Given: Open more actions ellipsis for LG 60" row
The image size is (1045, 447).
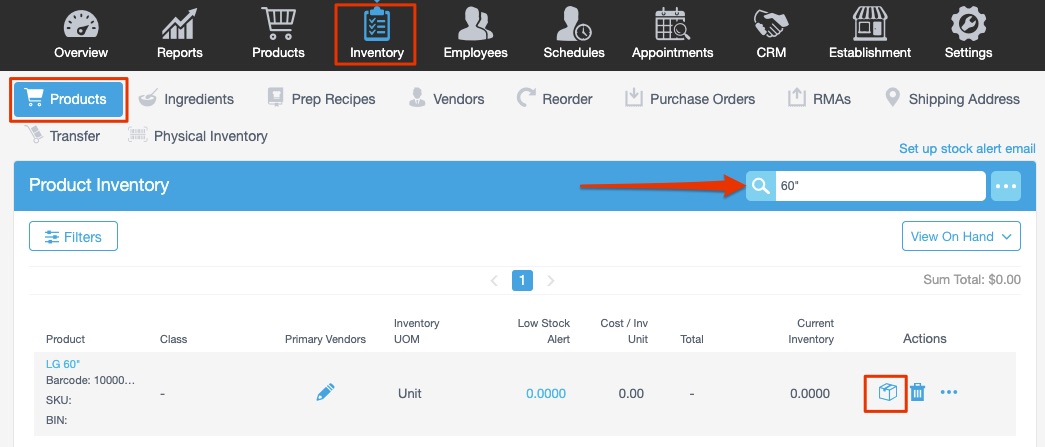Looking at the screenshot, I should [949, 393].
